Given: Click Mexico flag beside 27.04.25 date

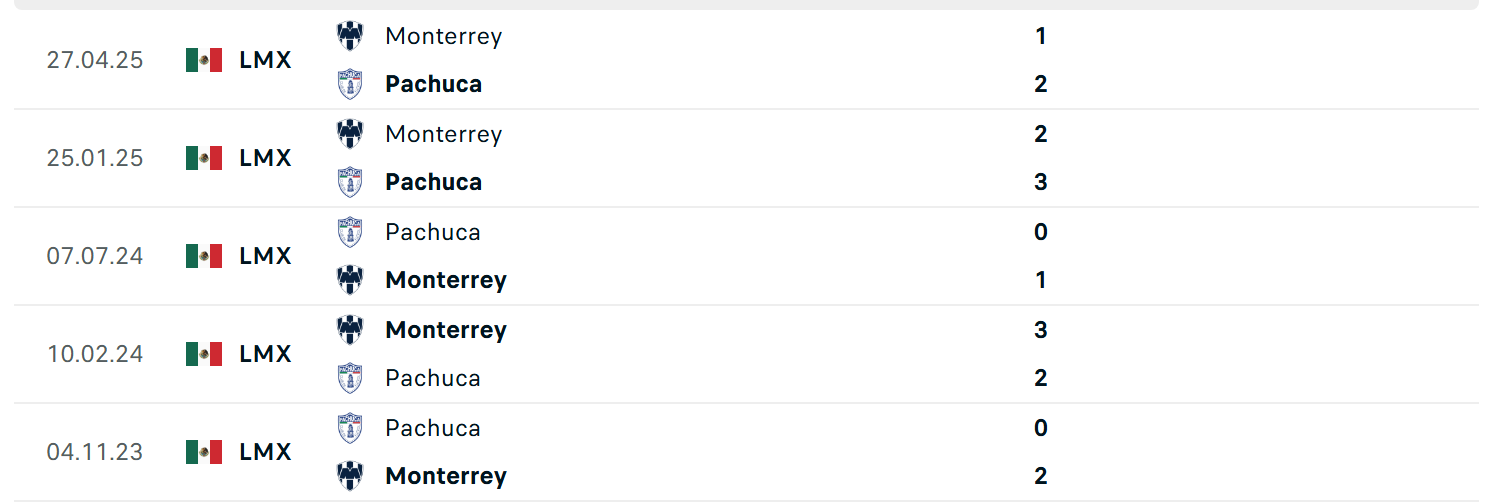Looking at the screenshot, I should [204, 60].
